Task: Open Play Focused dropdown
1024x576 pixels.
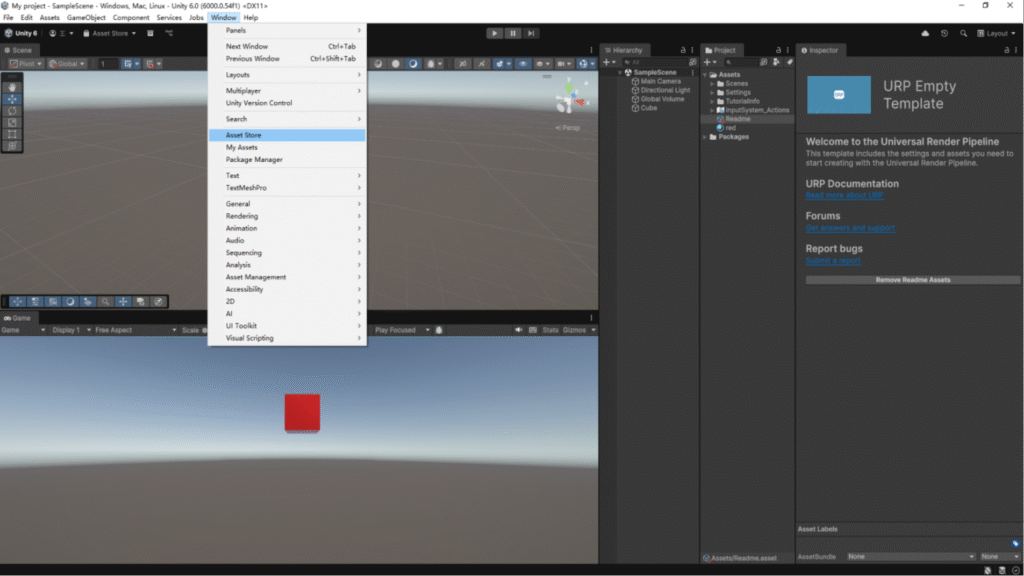Action: [x=402, y=330]
